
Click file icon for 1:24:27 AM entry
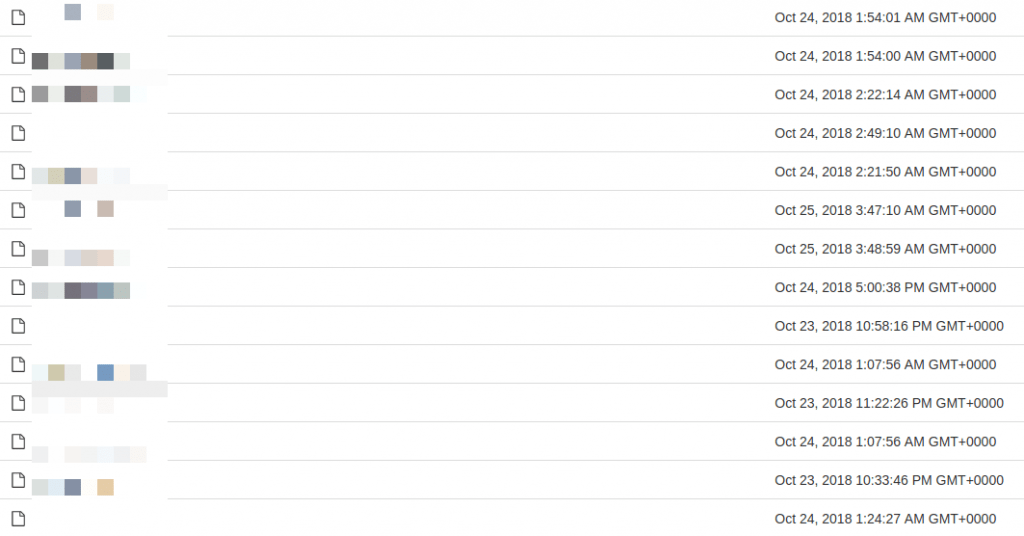(17, 518)
